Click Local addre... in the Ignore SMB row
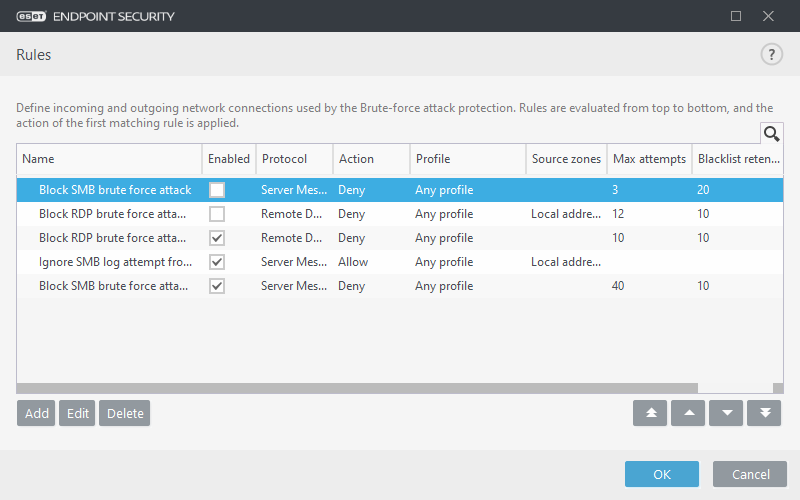800x500 pixels. pos(566,262)
